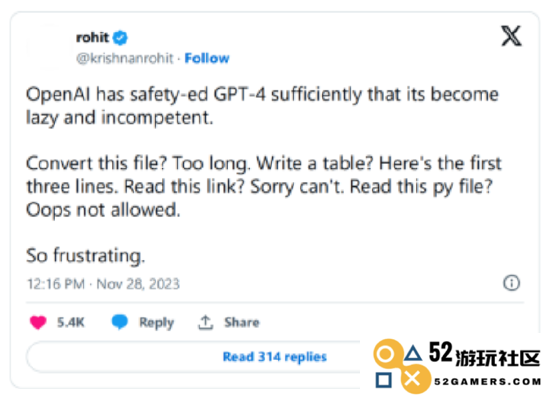Click the X logo on the tweet
Screen dimensions: 550x399
[511, 36]
